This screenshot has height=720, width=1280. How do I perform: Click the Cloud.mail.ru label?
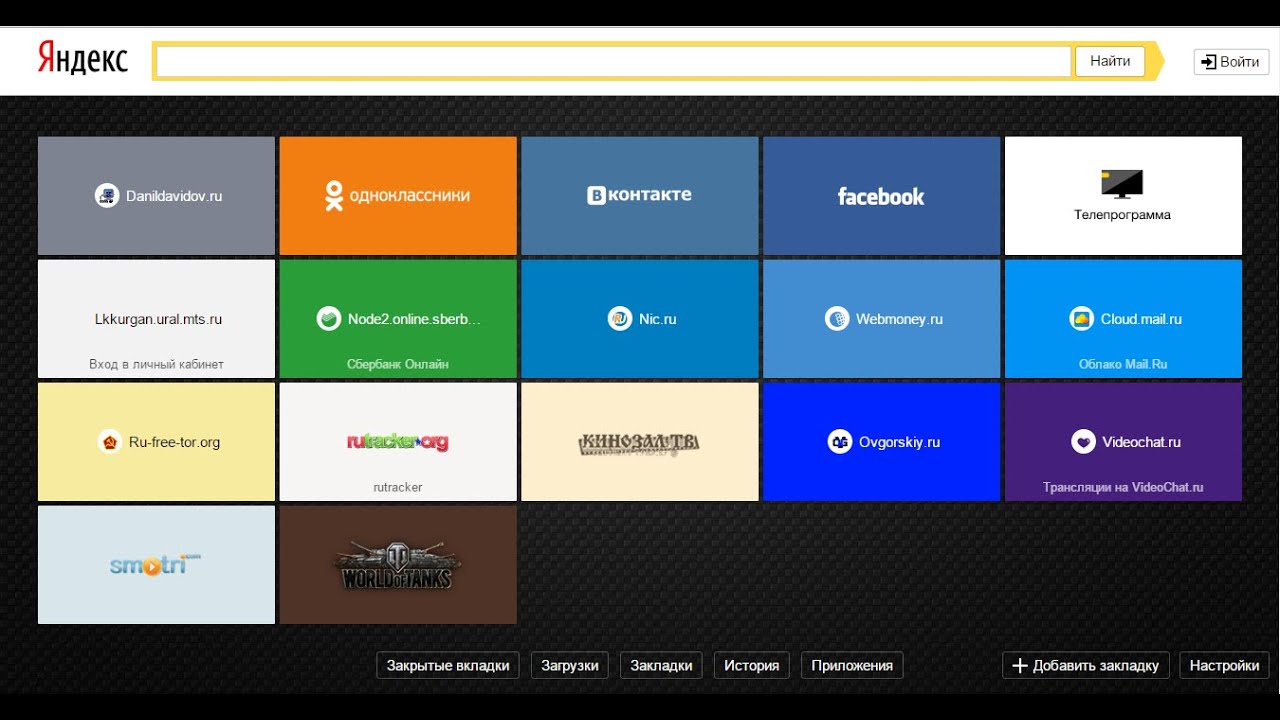click(x=1141, y=319)
